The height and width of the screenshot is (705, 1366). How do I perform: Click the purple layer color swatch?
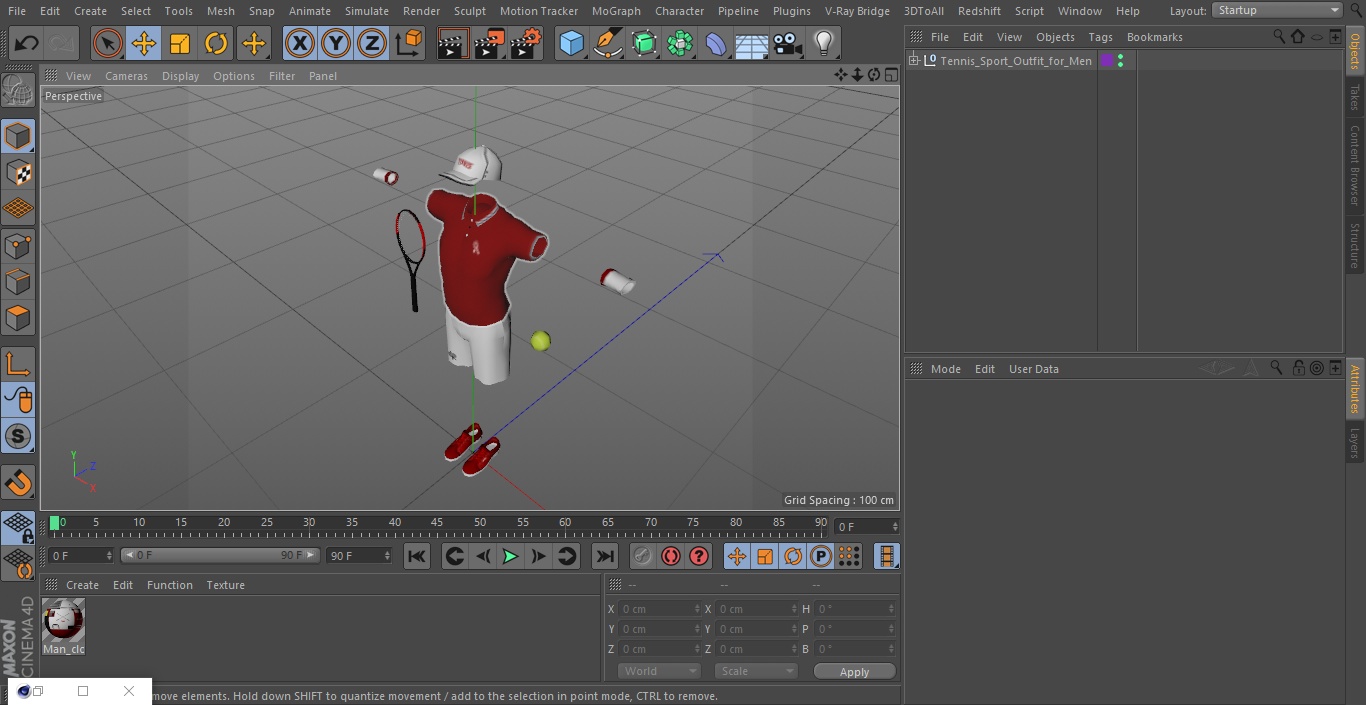pos(1107,61)
